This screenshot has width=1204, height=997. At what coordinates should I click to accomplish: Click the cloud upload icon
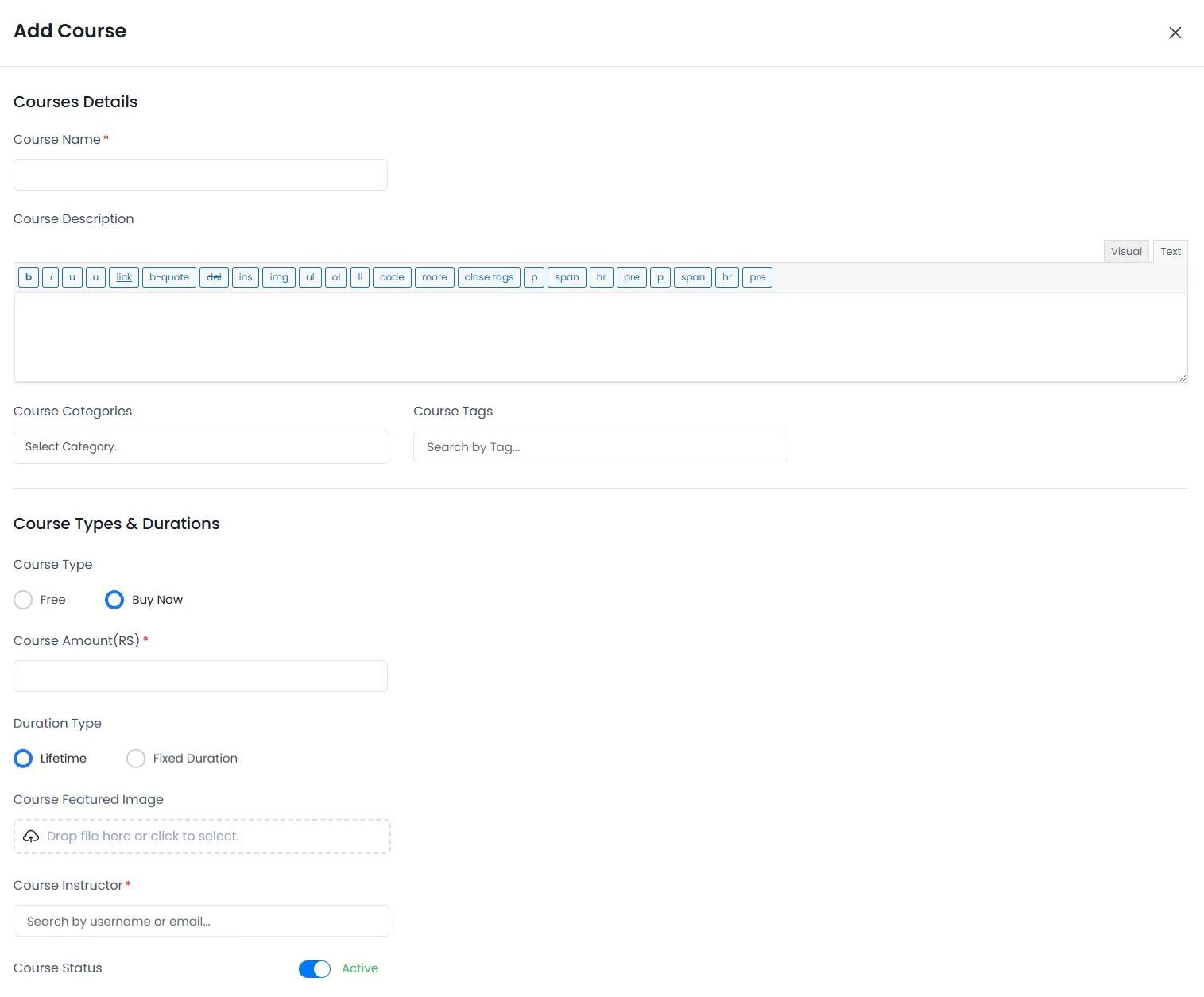click(31, 837)
